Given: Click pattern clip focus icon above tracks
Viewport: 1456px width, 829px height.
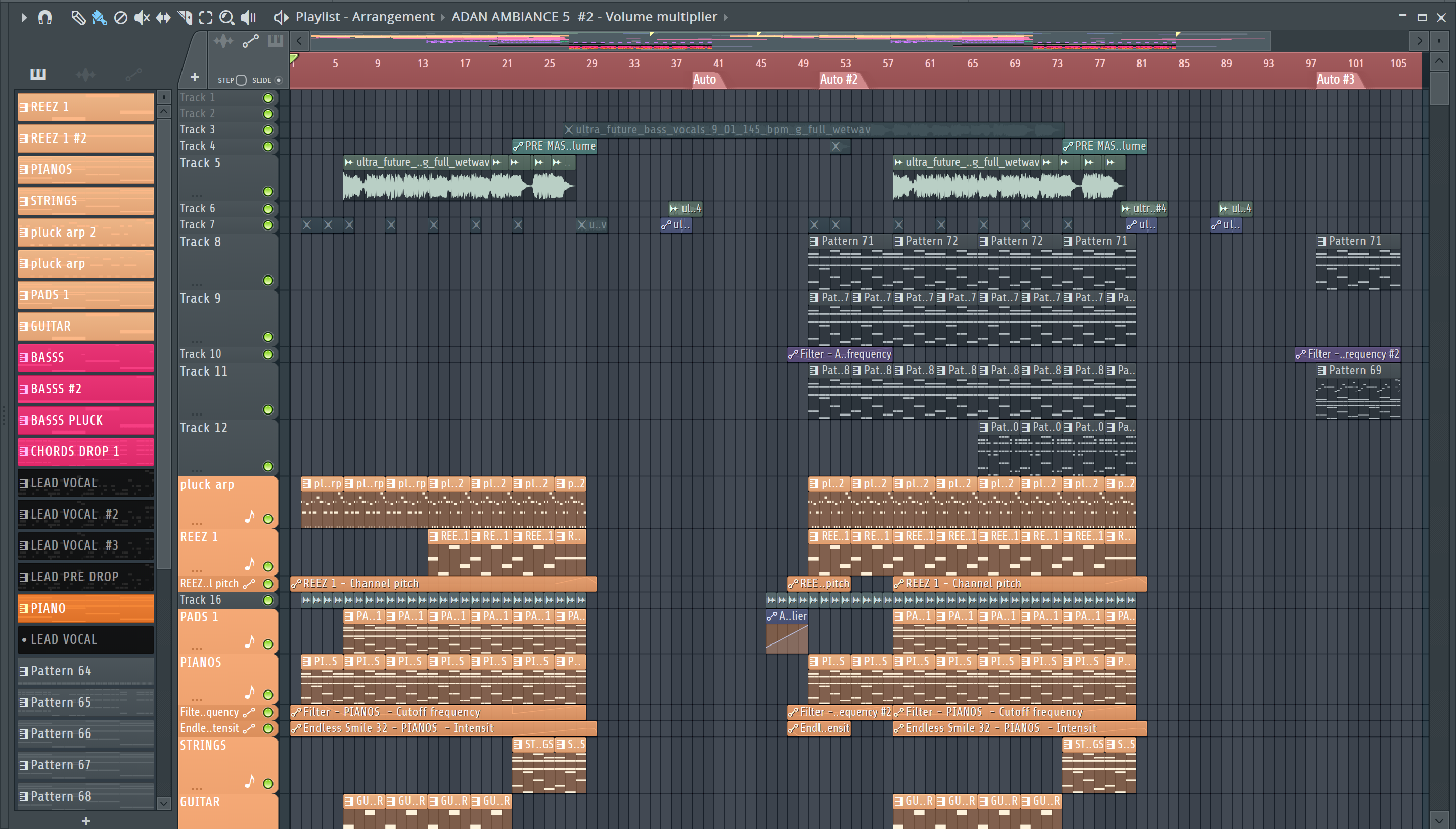Looking at the screenshot, I should (x=275, y=41).
